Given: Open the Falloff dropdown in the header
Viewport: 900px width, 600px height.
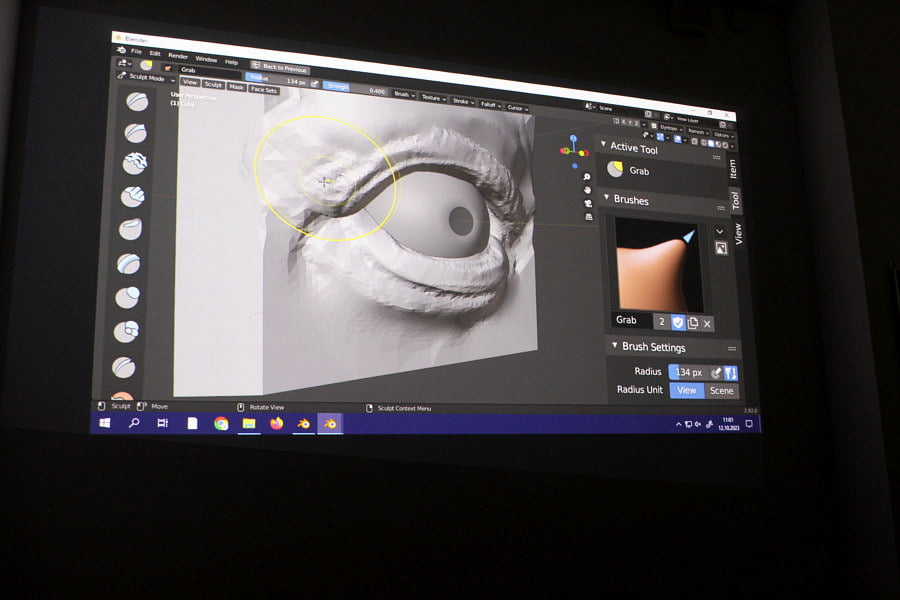Looking at the screenshot, I should pyautogui.click(x=489, y=101).
